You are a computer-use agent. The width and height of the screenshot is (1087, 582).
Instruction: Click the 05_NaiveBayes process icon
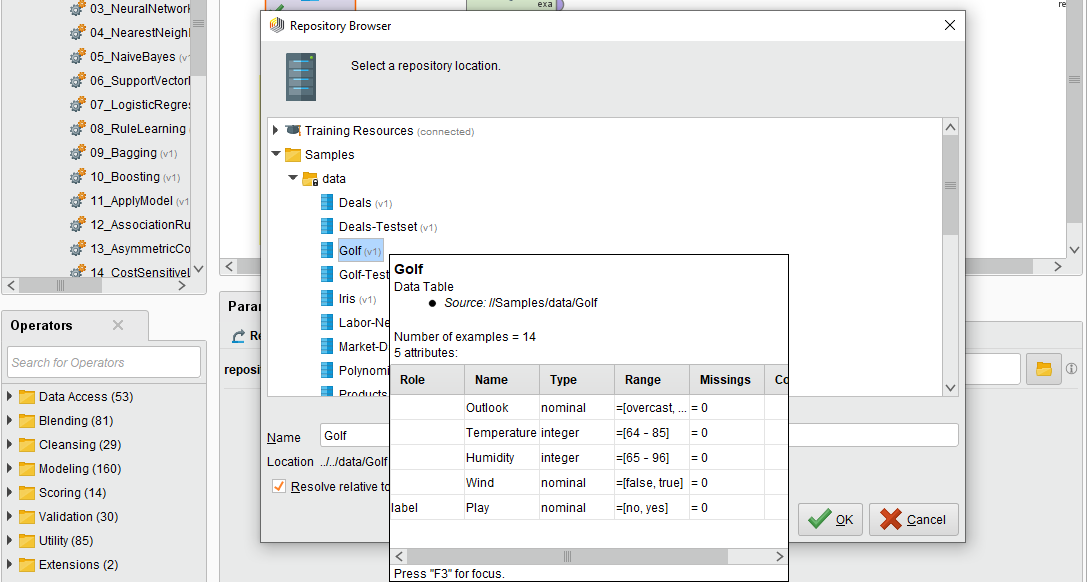[77, 57]
